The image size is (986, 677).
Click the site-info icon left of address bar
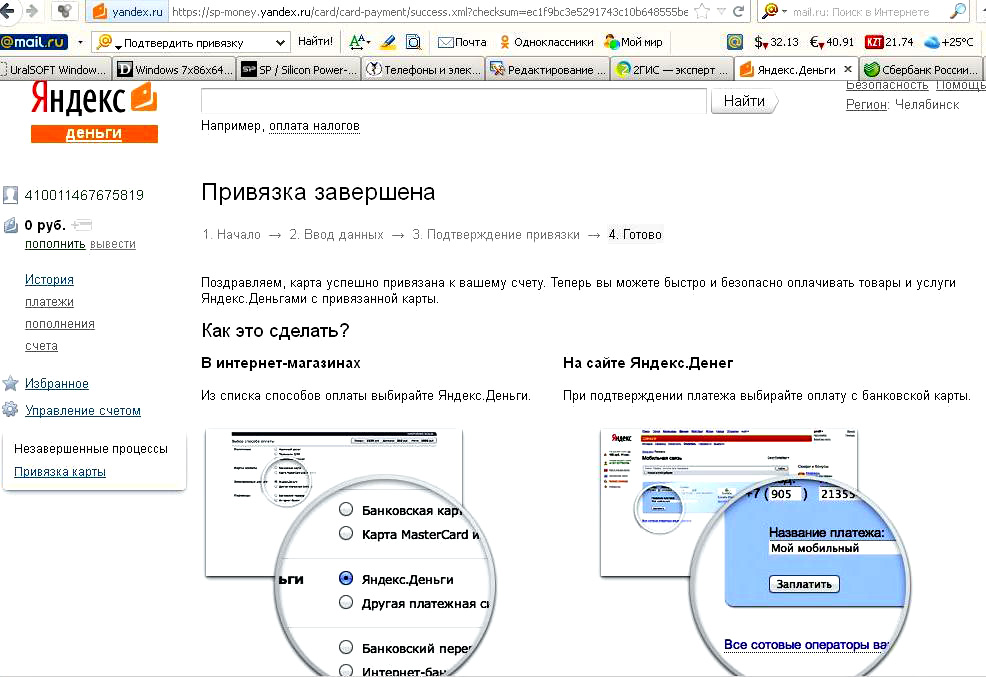tap(64, 11)
